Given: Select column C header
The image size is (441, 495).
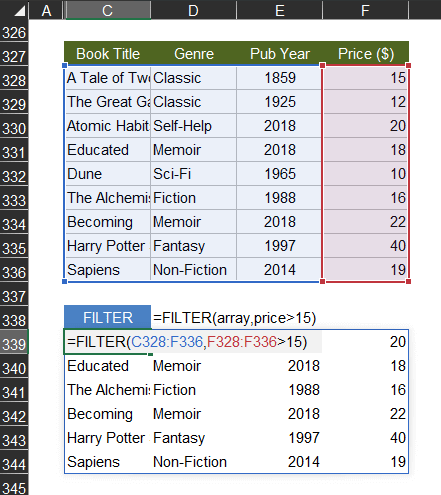Looking at the screenshot, I should point(107,10).
